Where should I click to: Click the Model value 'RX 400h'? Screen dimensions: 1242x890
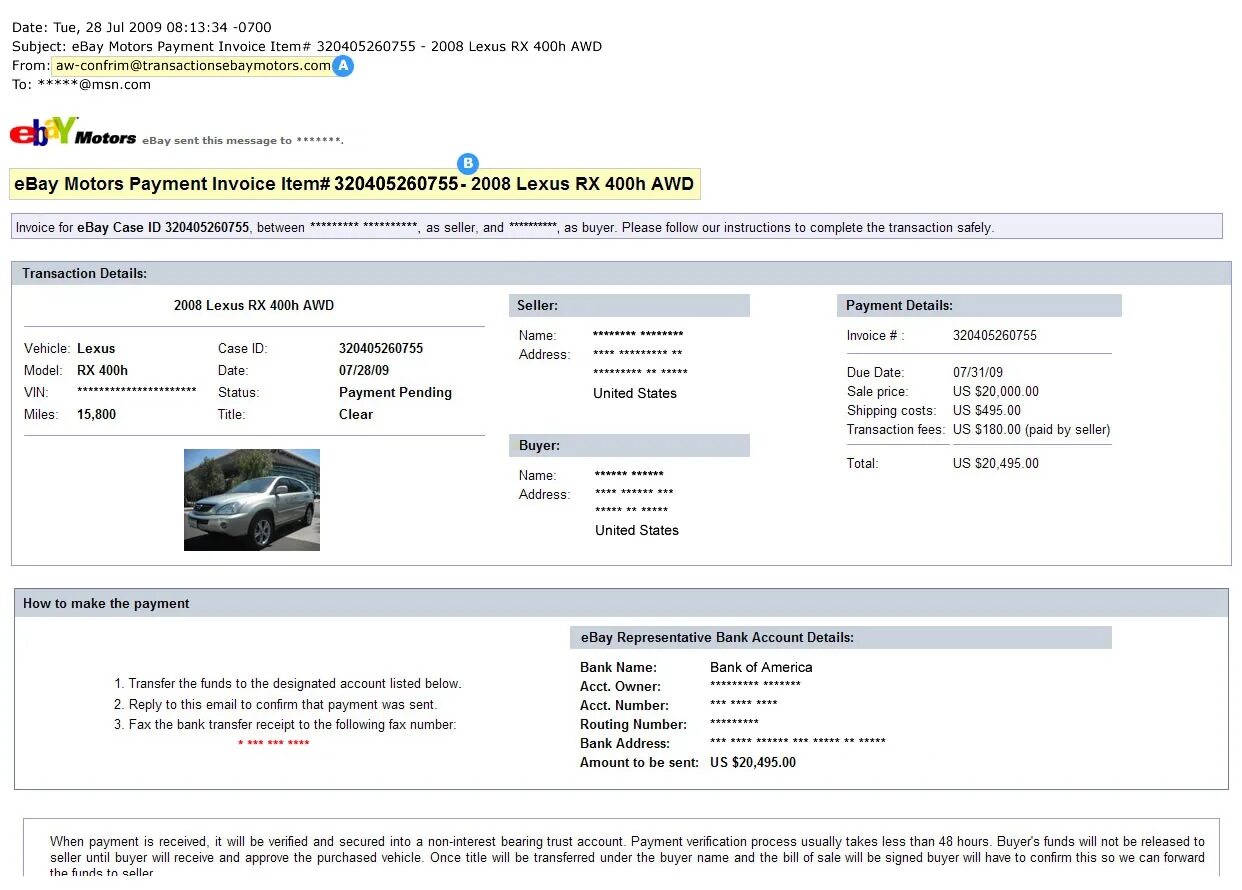(102, 371)
